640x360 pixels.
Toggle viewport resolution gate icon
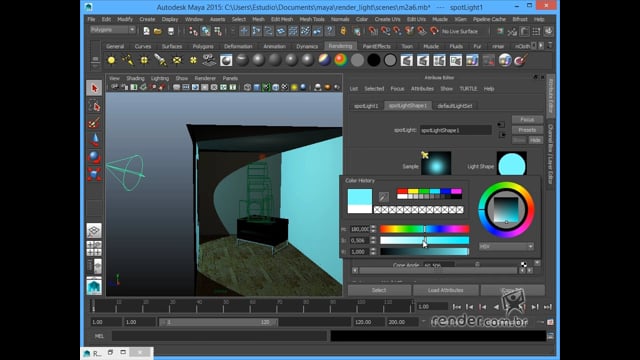click(195, 87)
